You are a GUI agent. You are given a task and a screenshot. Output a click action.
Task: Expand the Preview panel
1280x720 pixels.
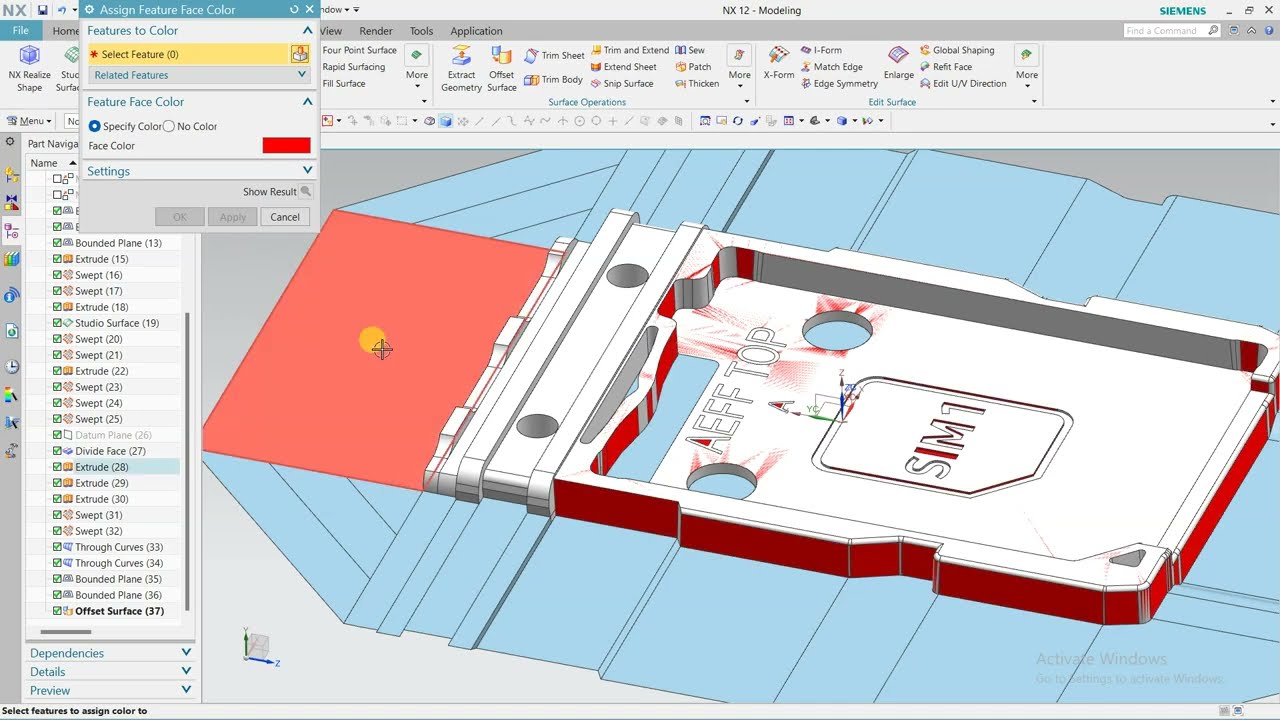pyautogui.click(x=186, y=690)
